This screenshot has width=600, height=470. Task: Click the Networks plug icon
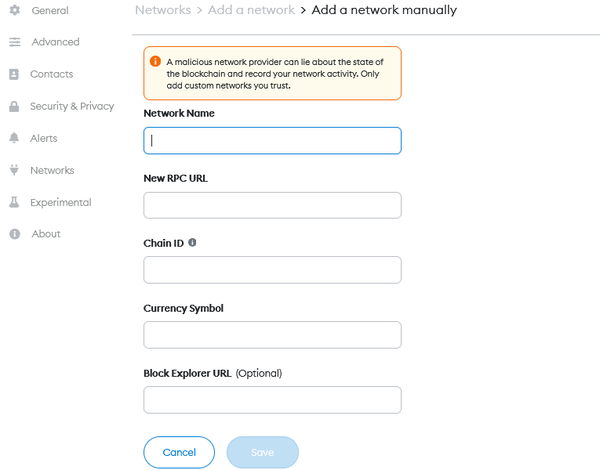point(14,170)
